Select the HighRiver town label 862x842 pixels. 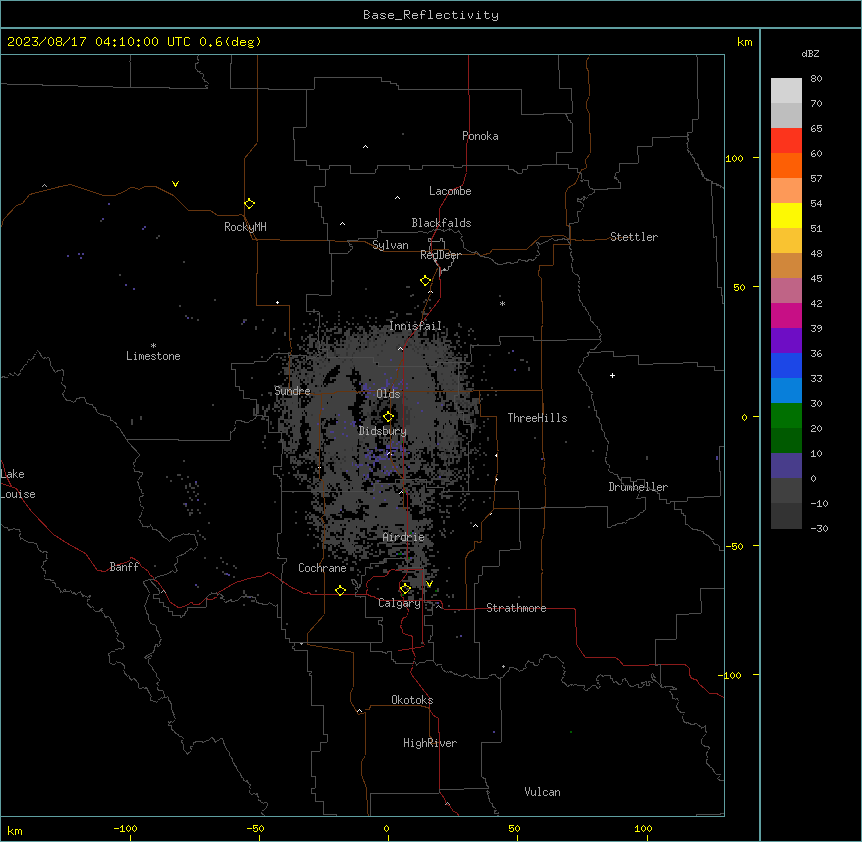430,743
